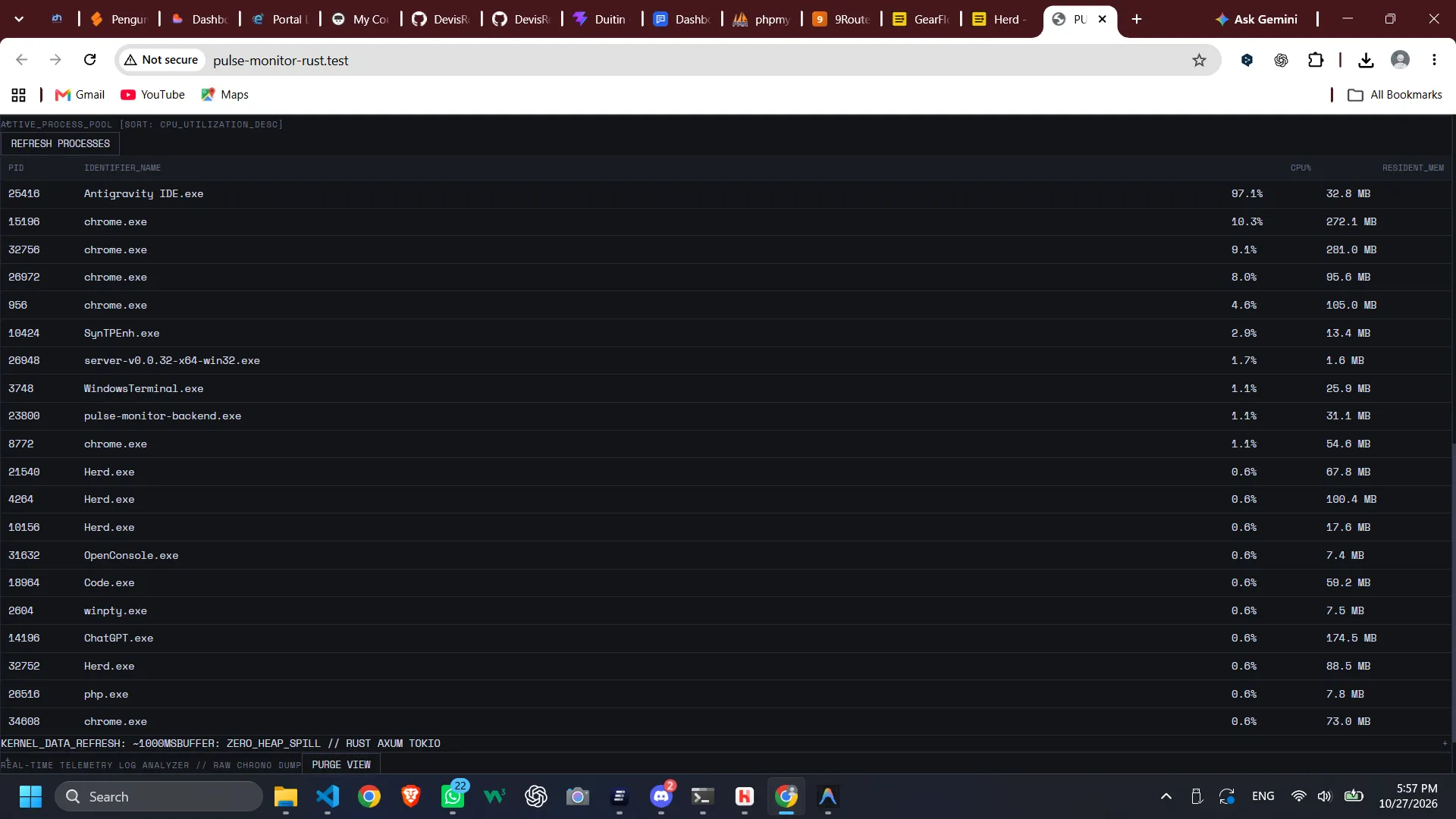Open the Windows Start menu
1456x819 pixels.
coord(30,796)
